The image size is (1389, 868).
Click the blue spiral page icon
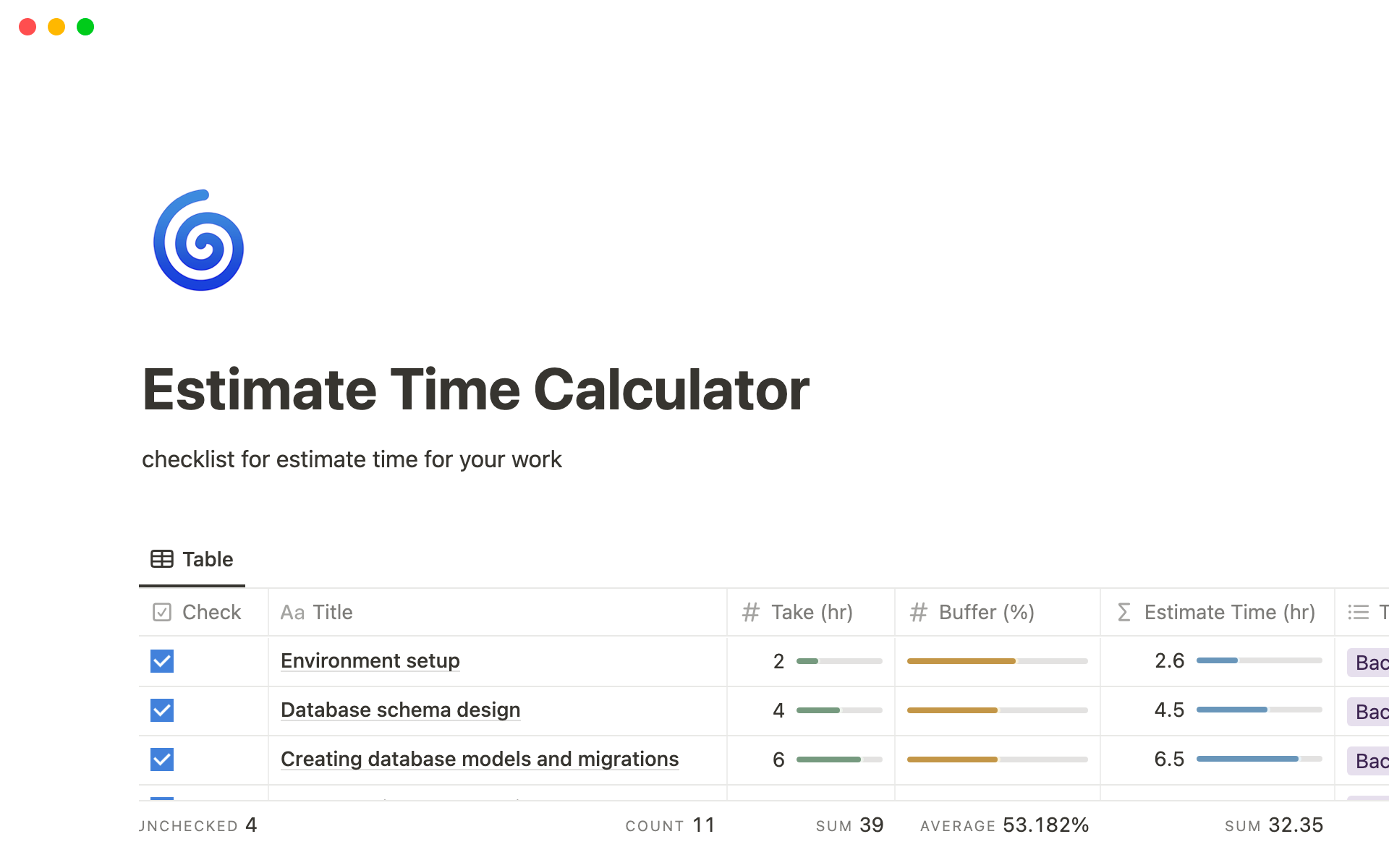198,242
